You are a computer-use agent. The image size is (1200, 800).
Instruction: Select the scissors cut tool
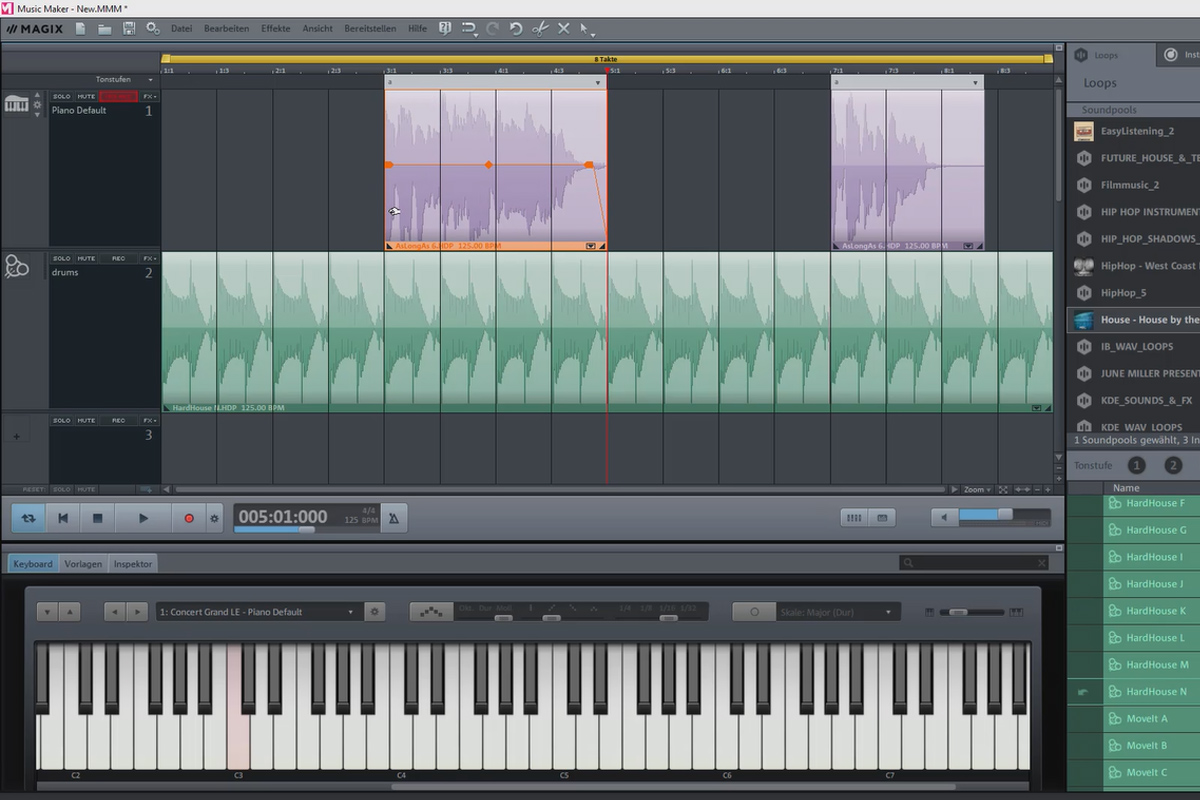[x=540, y=28]
